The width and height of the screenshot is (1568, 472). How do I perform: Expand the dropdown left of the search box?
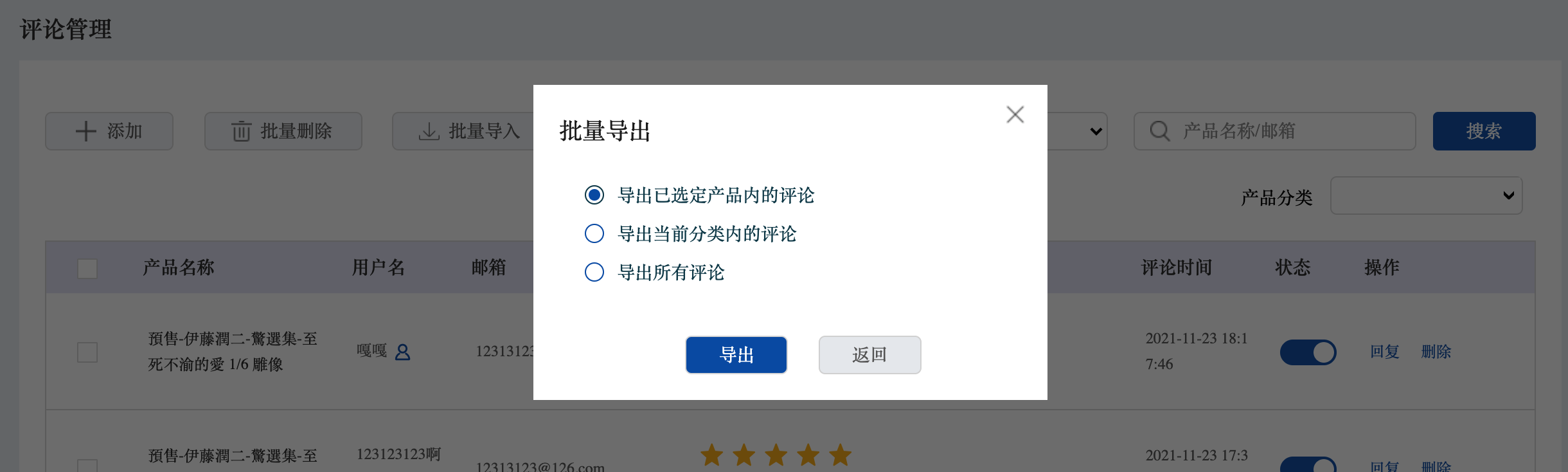[x=1078, y=131]
